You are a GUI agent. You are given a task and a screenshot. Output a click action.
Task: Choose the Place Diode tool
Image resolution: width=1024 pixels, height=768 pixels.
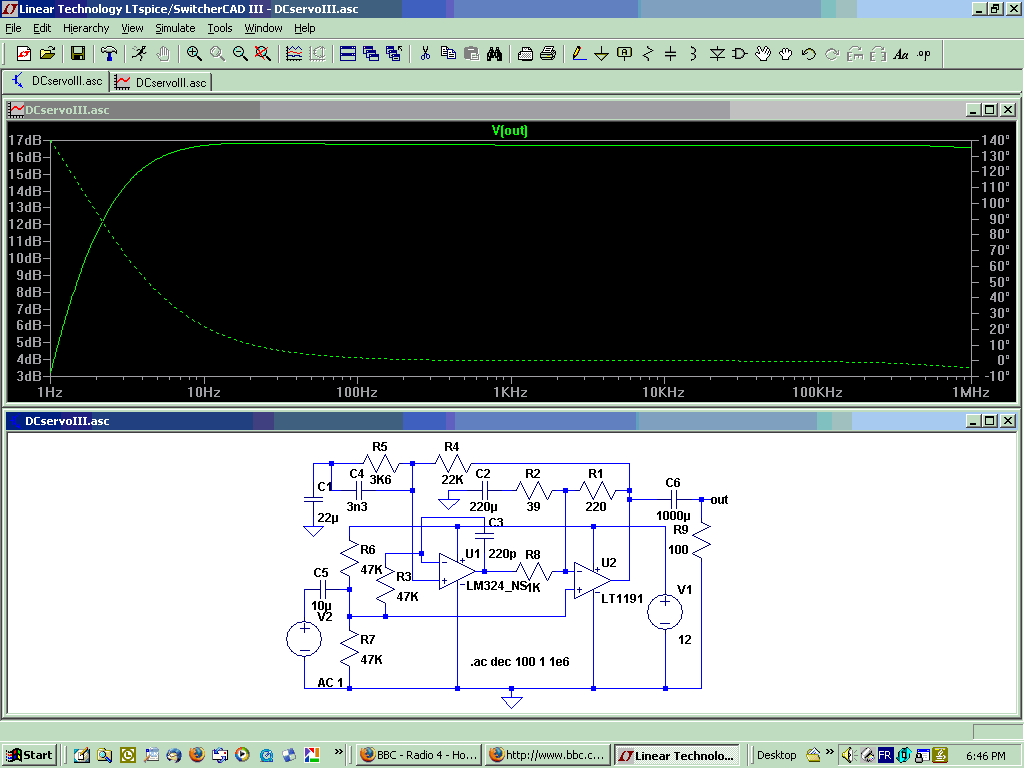[x=717, y=54]
